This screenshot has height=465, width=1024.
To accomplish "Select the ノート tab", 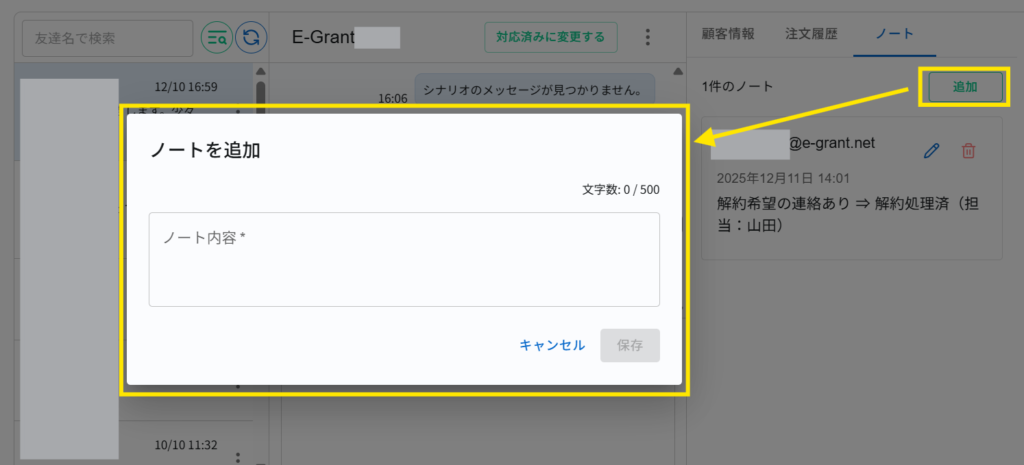I will 894,33.
